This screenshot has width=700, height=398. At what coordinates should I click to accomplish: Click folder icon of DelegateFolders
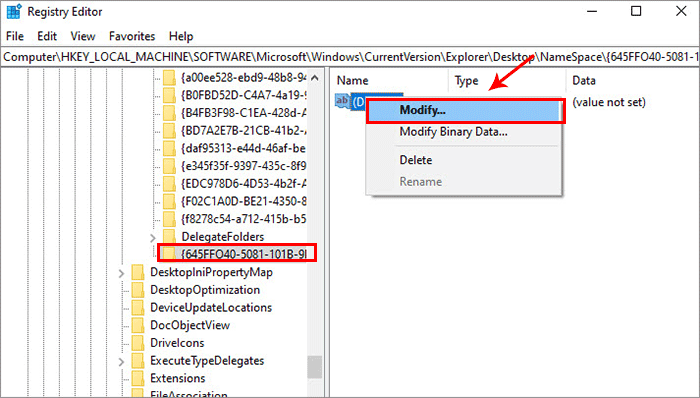[169, 236]
